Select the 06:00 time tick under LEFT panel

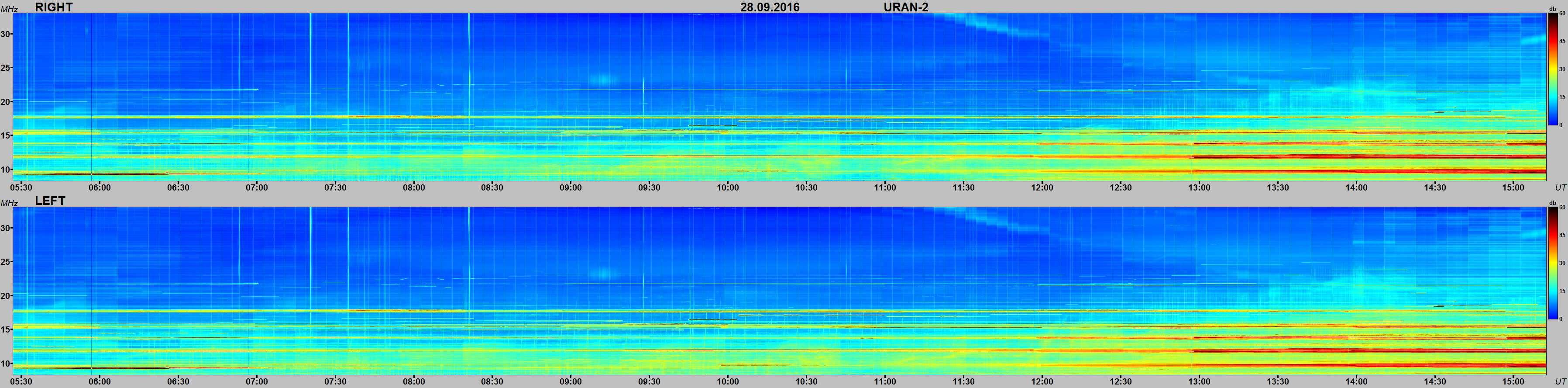pyautogui.click(x=100, y=381)
